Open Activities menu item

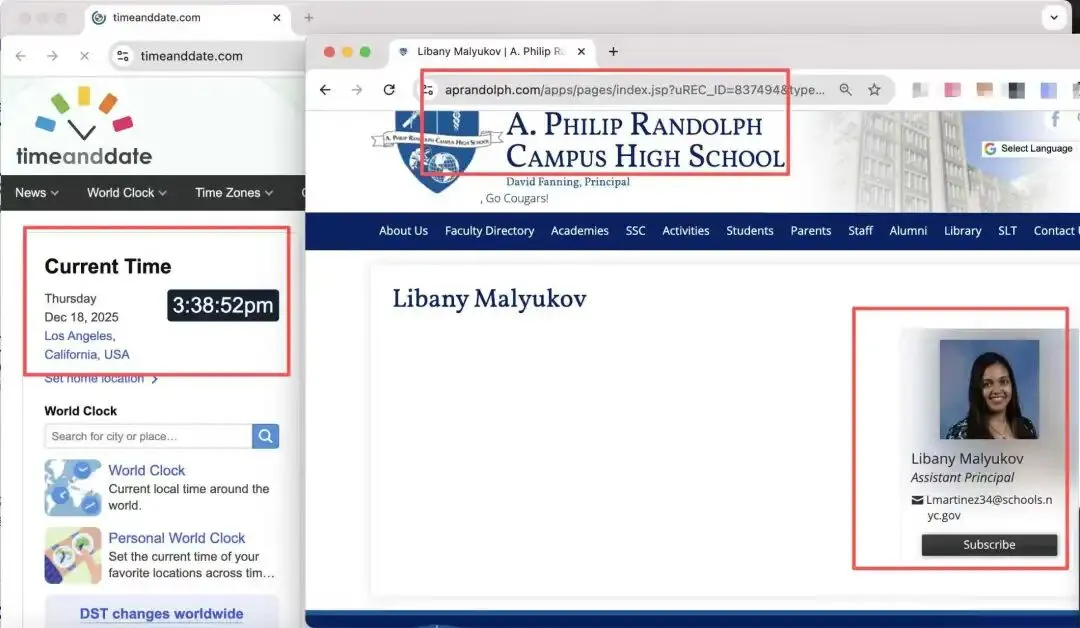(x=685, y=231)
